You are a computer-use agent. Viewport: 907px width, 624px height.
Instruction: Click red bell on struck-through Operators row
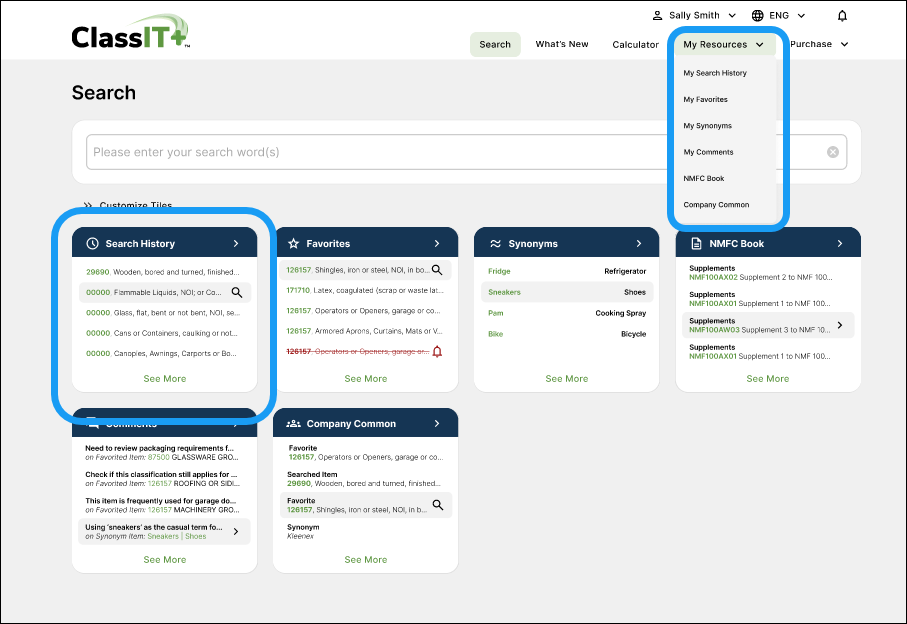click(437, 352)
